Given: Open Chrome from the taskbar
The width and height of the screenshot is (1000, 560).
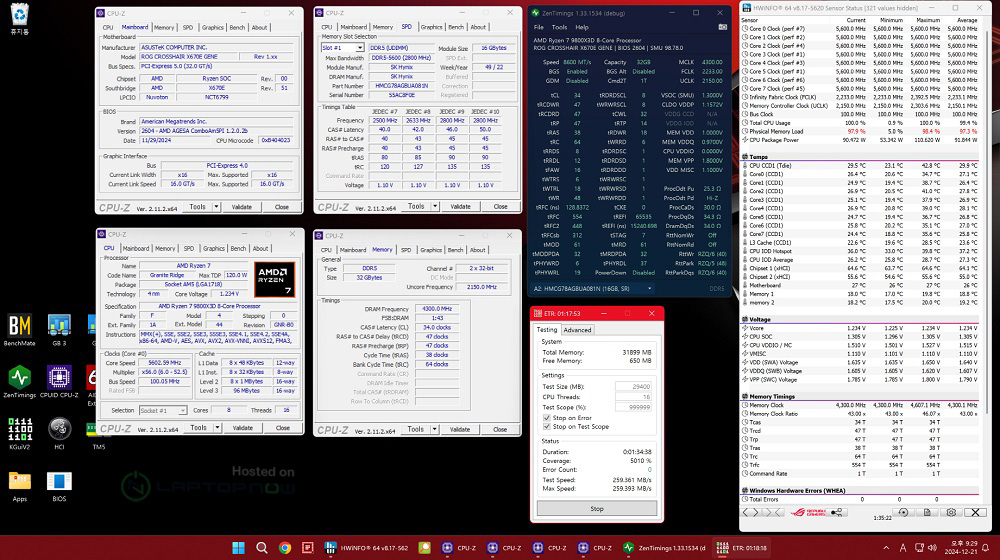Looking at the screenshot, I should 285,548.
